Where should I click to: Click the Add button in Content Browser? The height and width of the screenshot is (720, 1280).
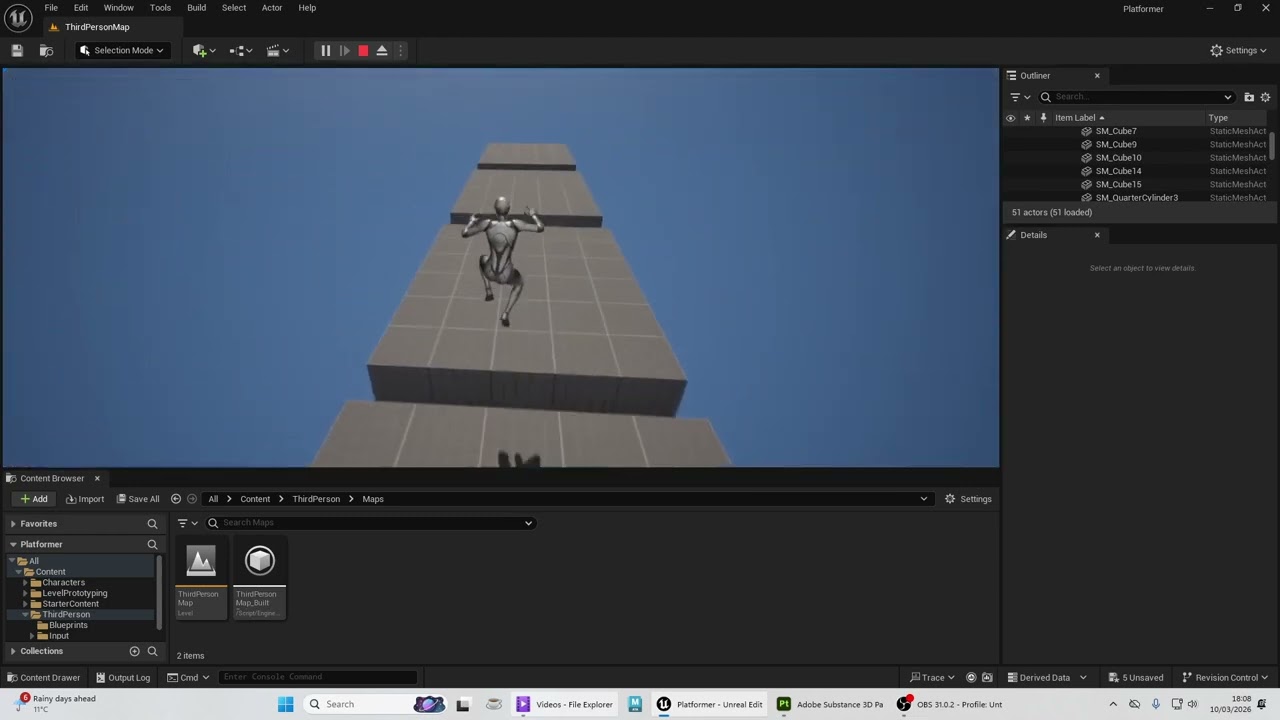[33, 499]
